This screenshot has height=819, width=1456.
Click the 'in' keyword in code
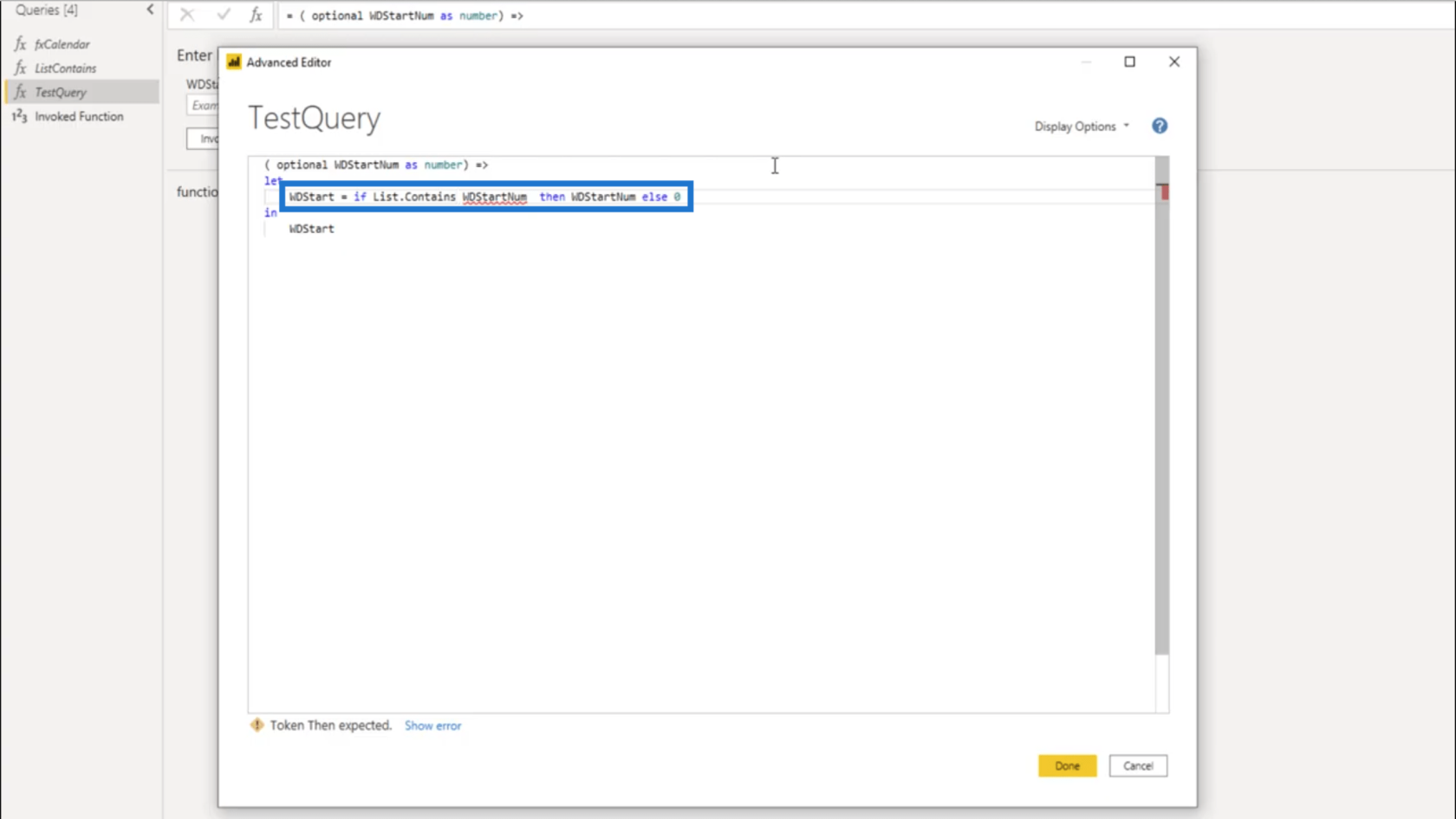(x=270, y=213)
